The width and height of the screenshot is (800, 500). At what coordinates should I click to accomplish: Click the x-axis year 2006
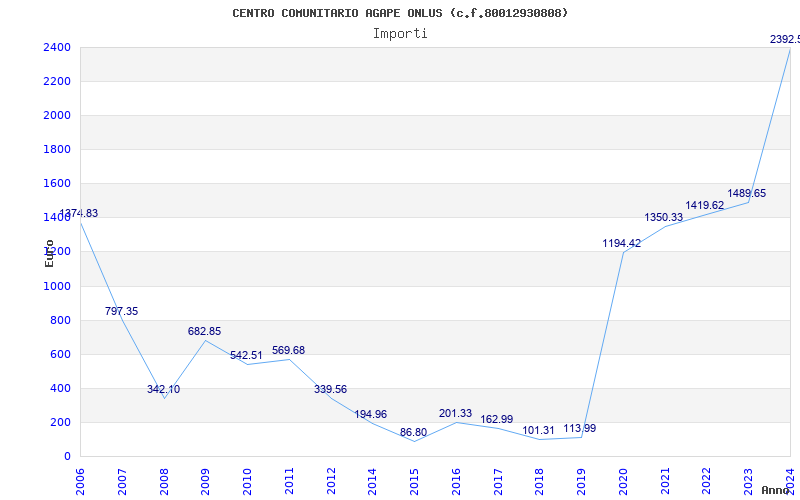pyautogui.click(x=80, y=482)
